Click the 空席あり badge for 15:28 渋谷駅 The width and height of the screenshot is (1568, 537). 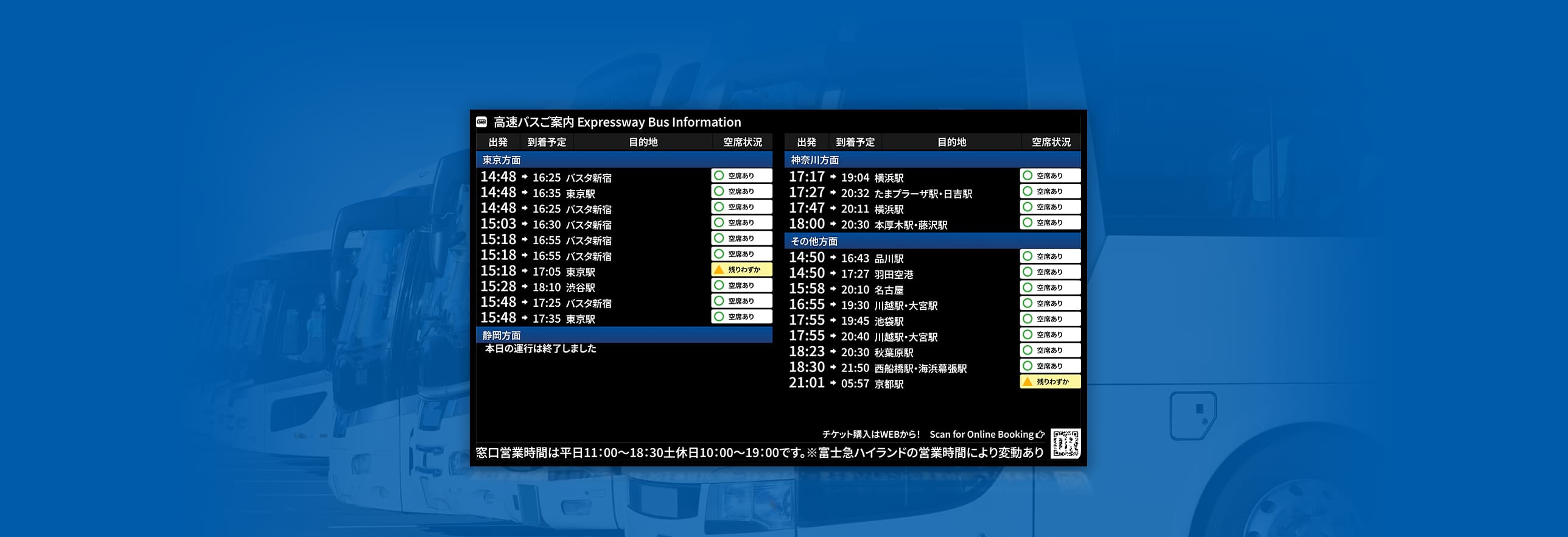(x=741, y=286)
